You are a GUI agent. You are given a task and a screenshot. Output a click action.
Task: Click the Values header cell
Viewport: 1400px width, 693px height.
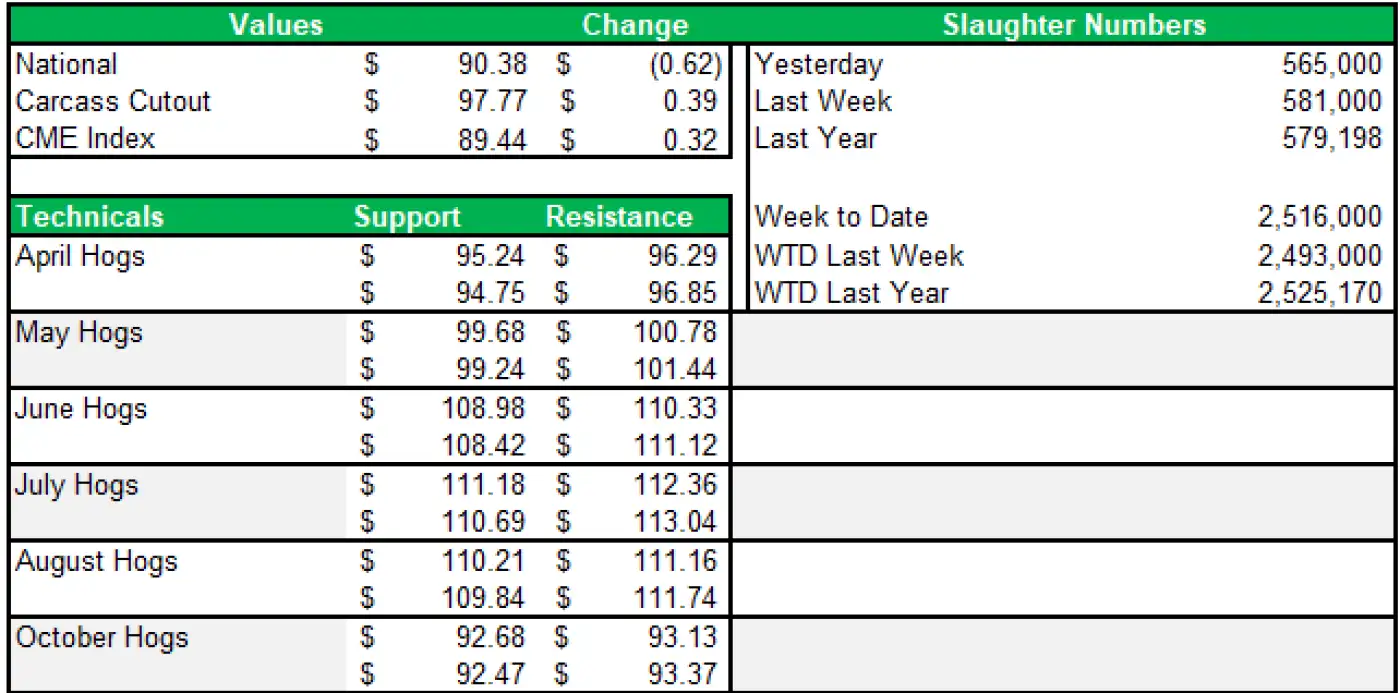pyautogui.click(x=276, y=25)
